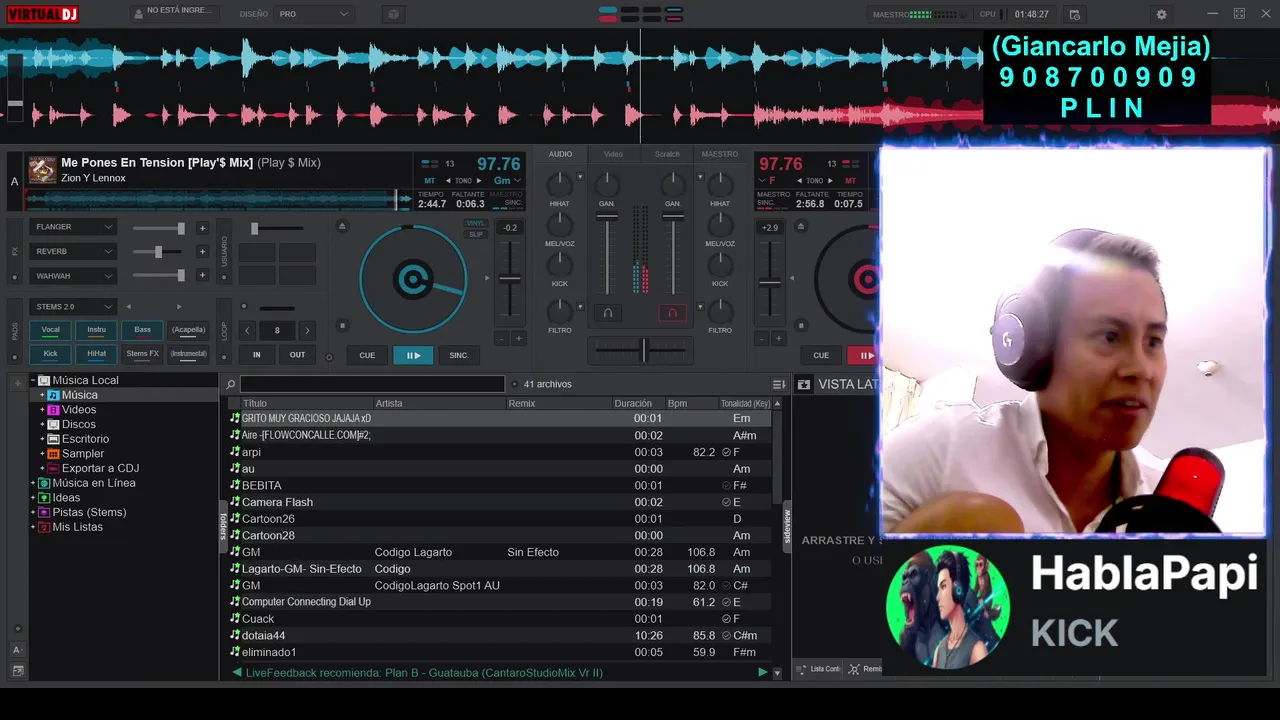Open the FLANGER effect dropdown

73,227
